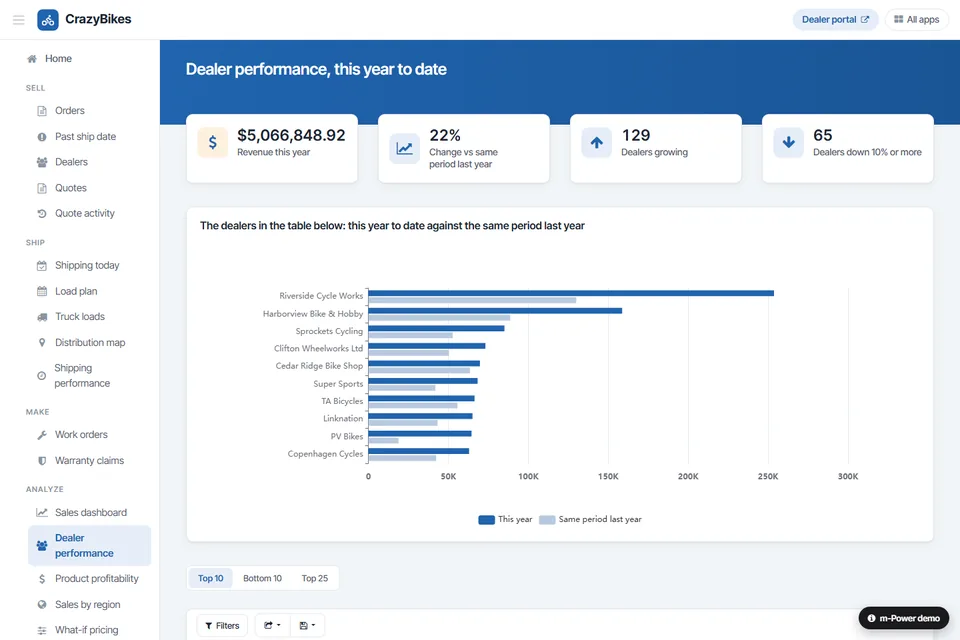Viewport: 960px width, 640px height.
Task: Click the Revenue this year card
Action: coord(272,148)
